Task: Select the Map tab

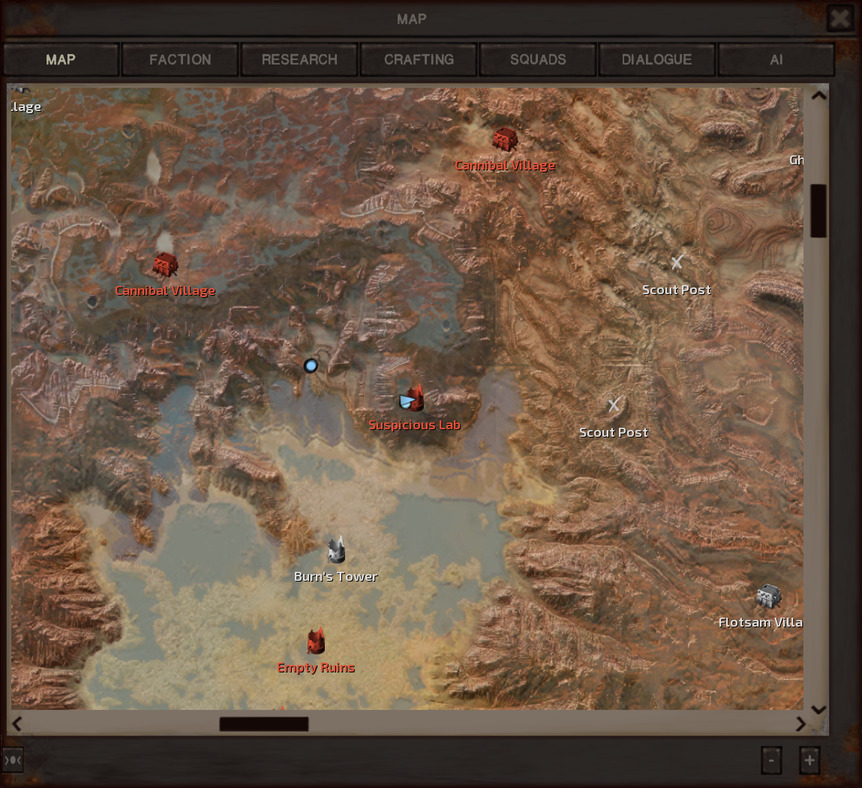Action: (60, 59)
